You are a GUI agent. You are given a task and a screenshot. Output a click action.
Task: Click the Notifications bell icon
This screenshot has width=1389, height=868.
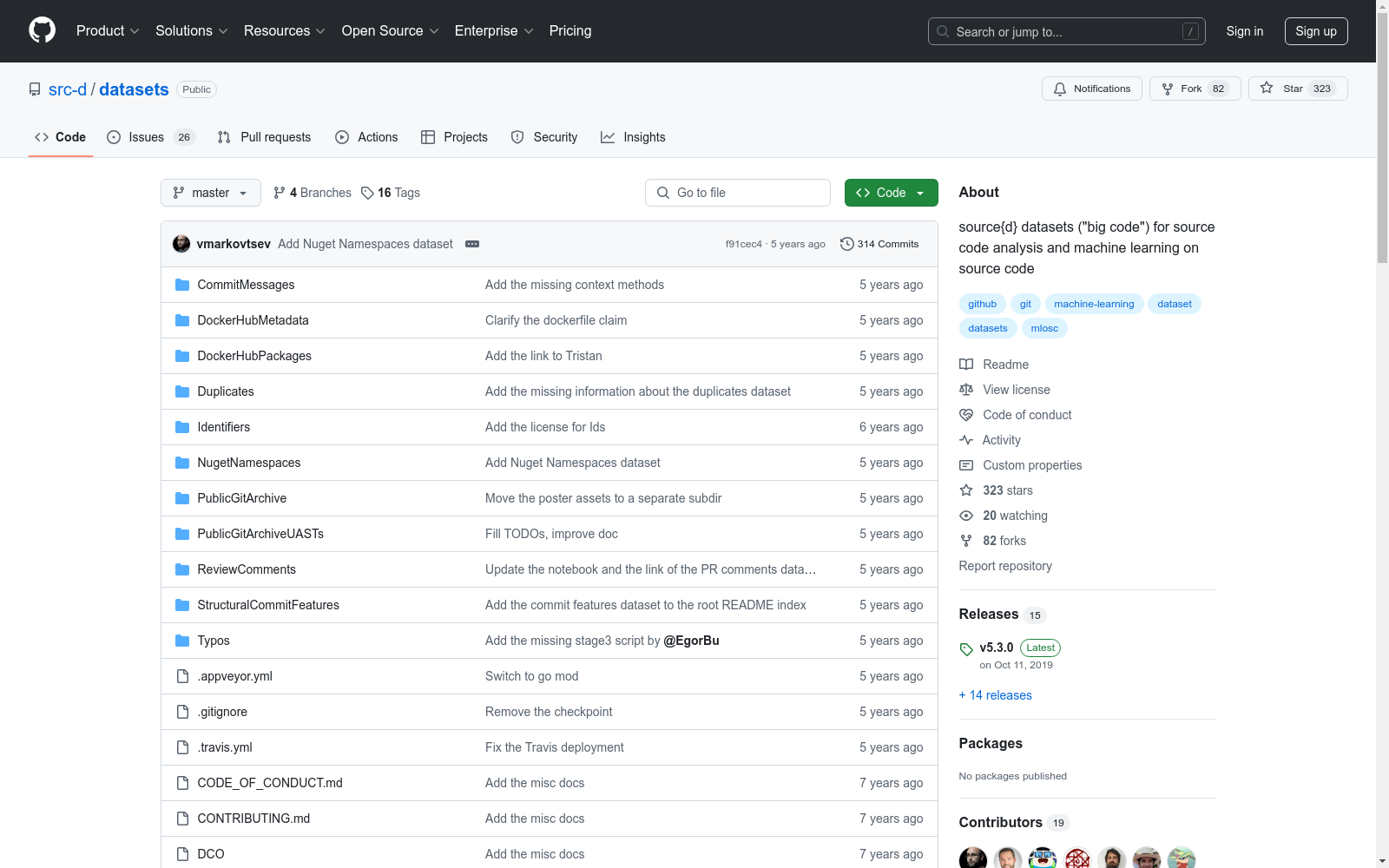[1060, 89]
